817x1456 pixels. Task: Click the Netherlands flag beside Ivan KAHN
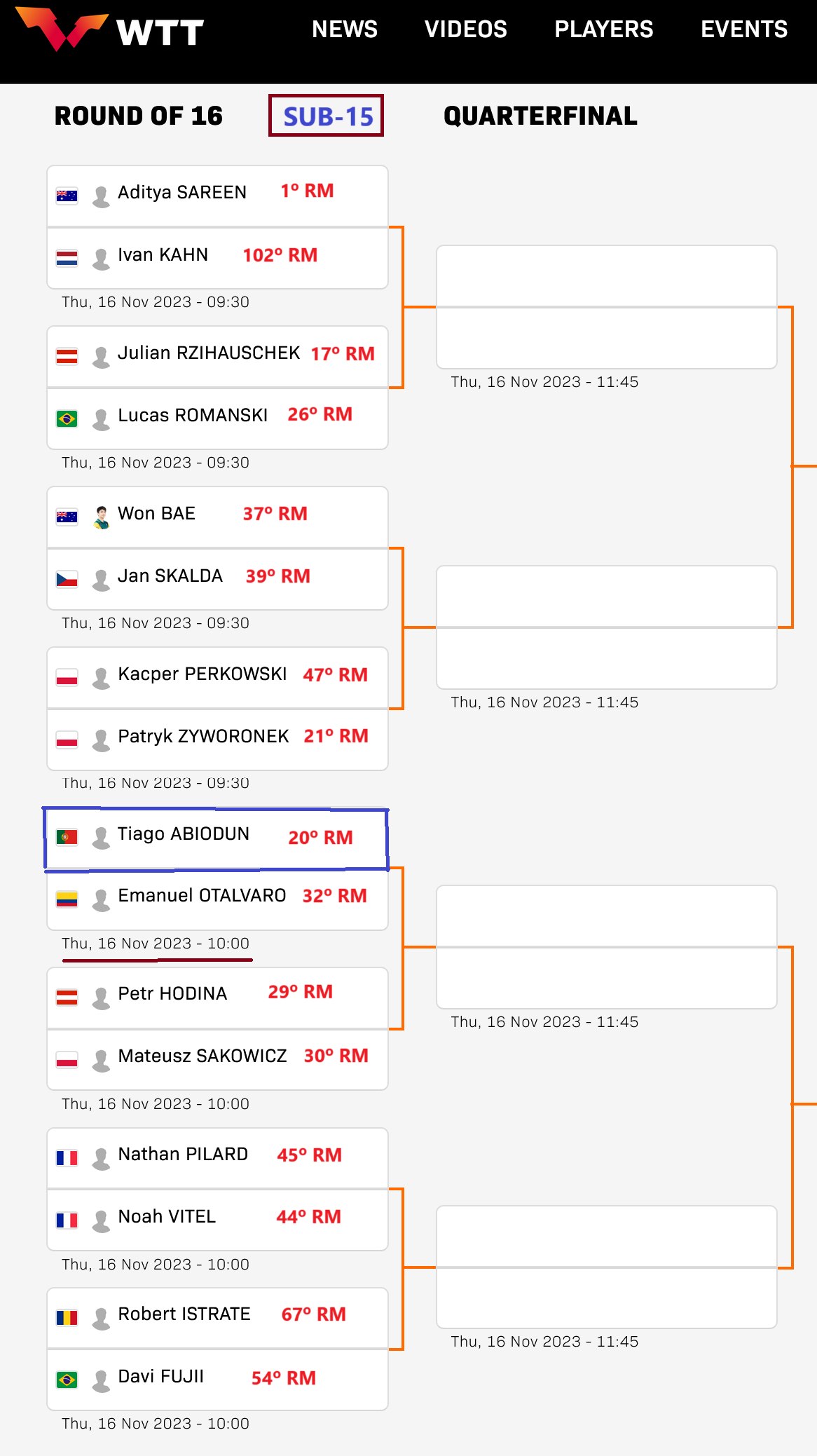[67, 258]
